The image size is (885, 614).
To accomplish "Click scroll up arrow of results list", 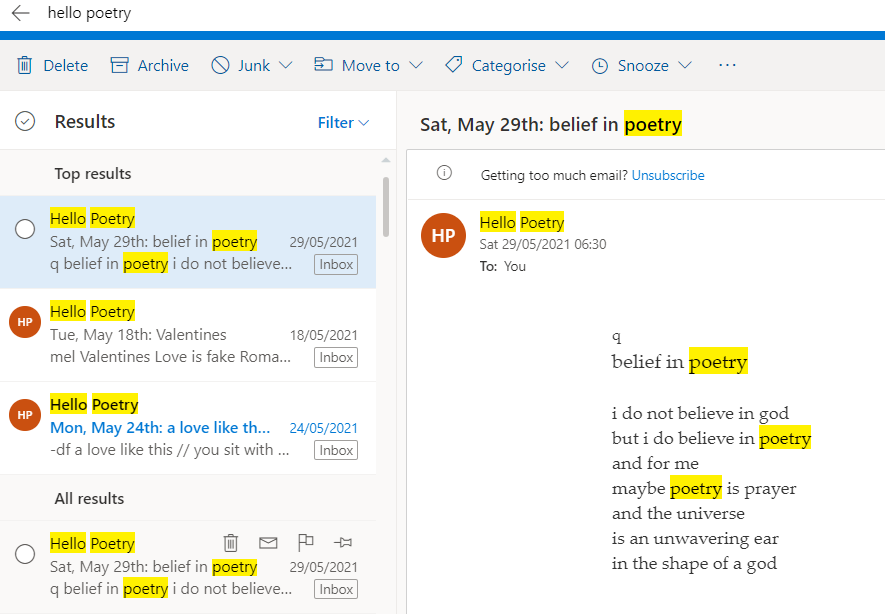I will tap(386, 160).
